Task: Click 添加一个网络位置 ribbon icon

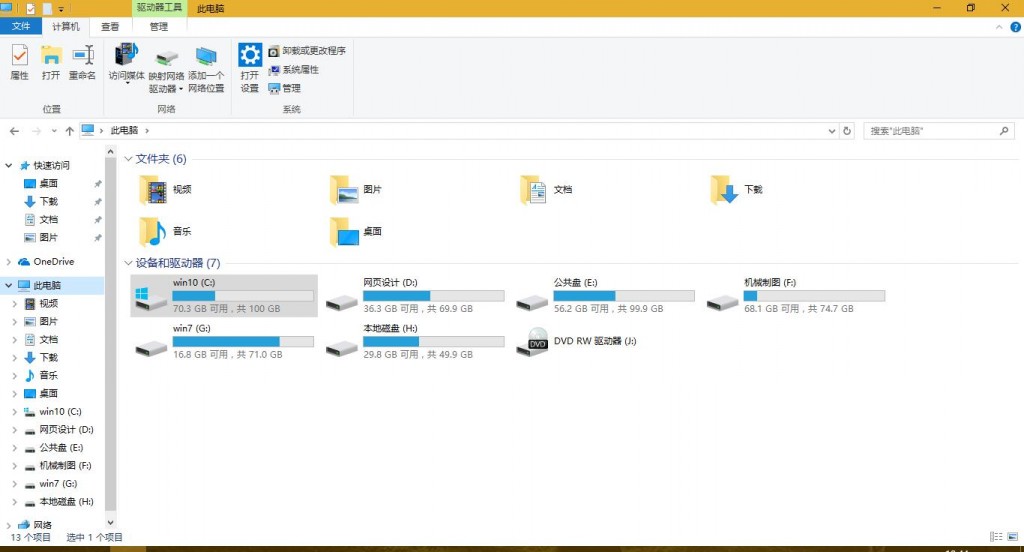Action: click(x=206, y=68)
